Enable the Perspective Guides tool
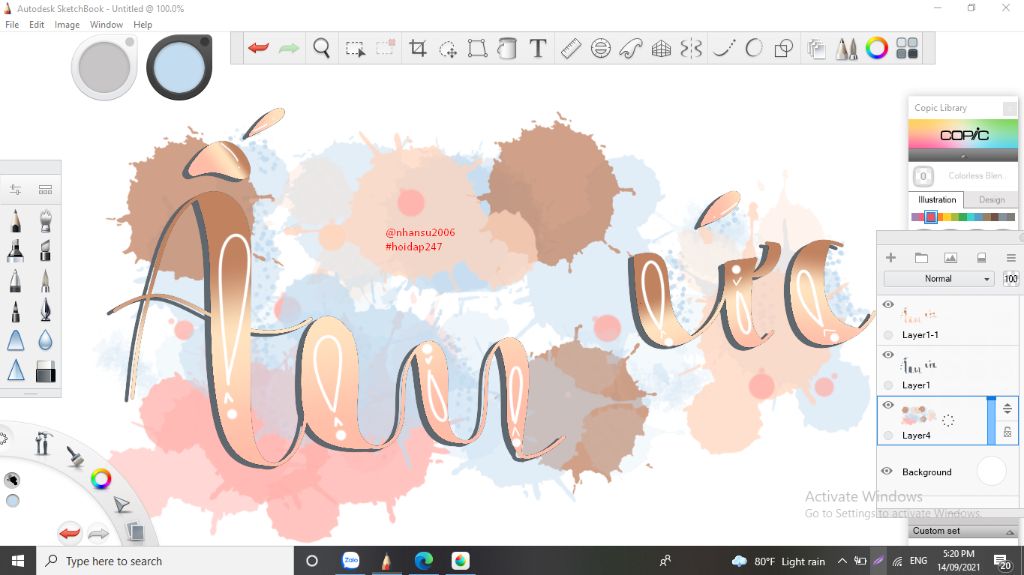 click(x=661, y=49)
